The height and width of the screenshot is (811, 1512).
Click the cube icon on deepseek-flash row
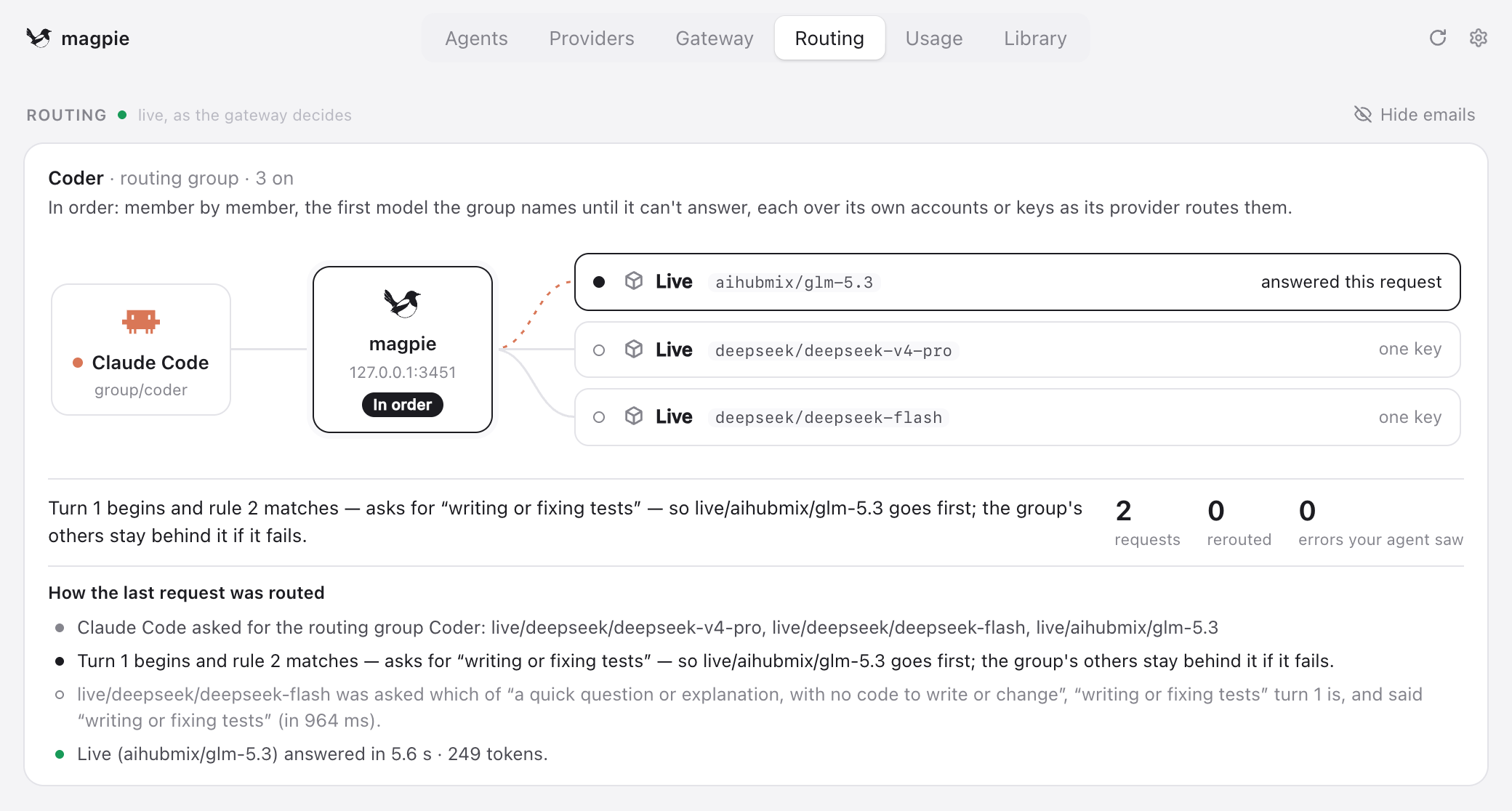point(634,416)
